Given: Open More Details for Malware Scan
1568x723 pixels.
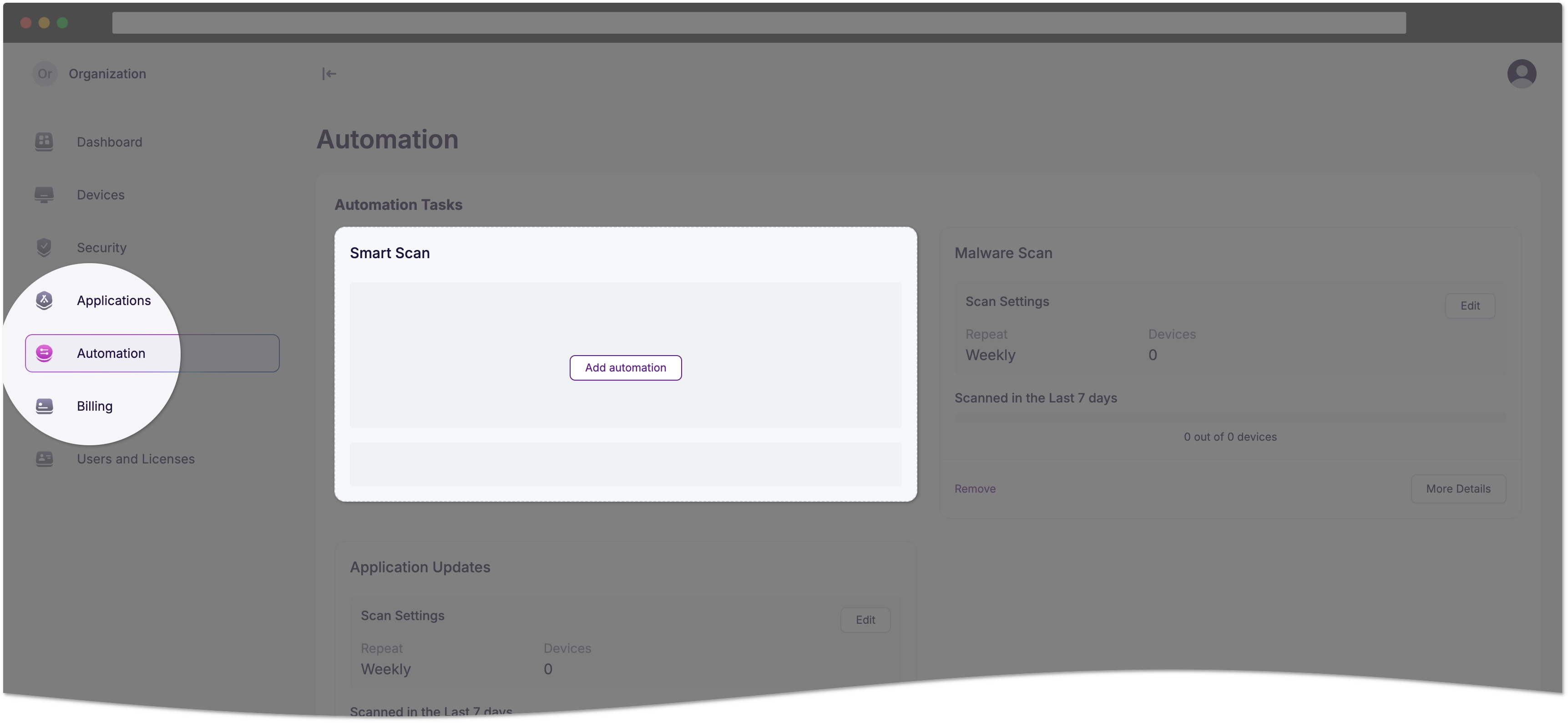Looking at the screenshot, I should [1458, 489].
